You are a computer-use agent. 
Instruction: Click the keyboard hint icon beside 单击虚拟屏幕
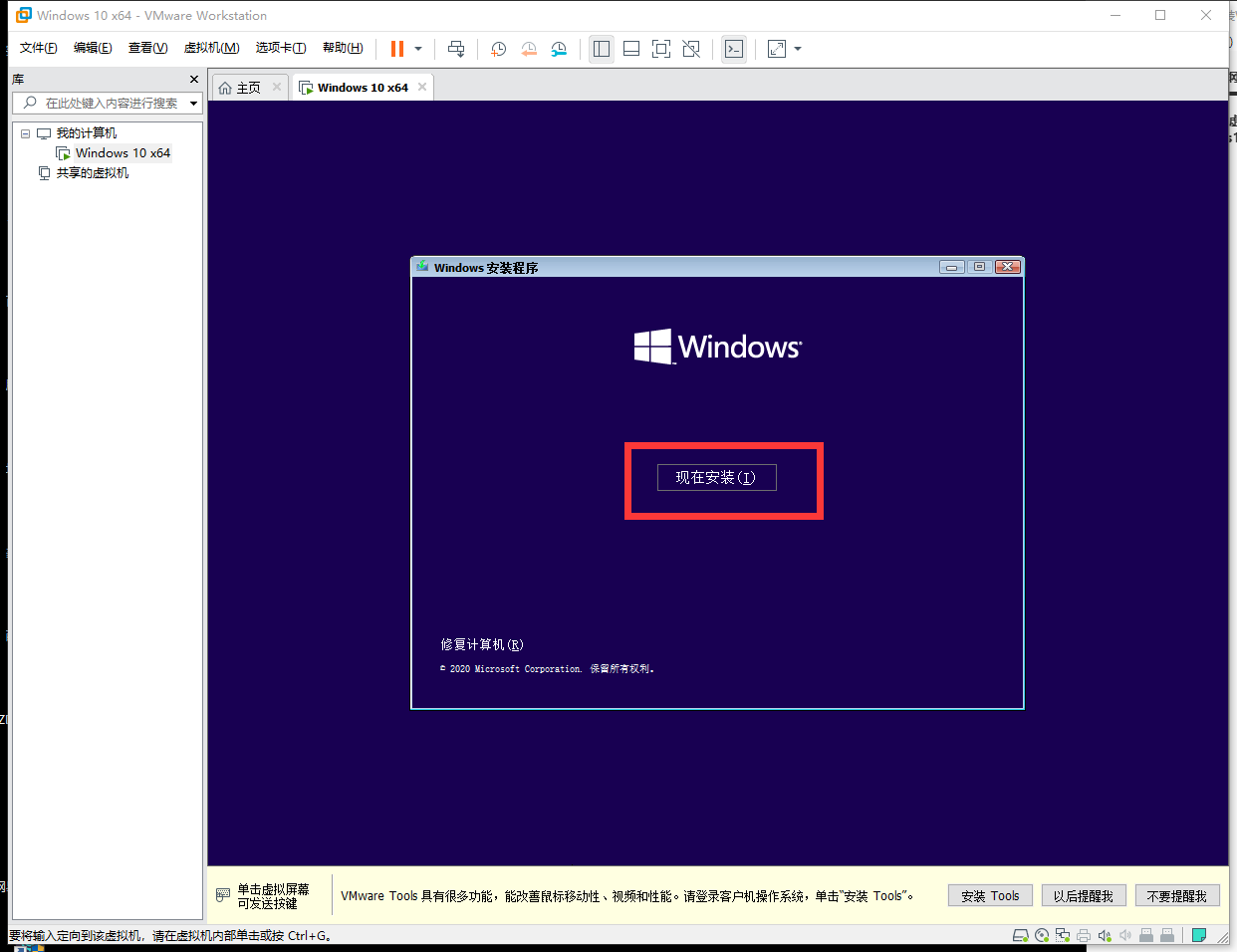click(223, 895)
